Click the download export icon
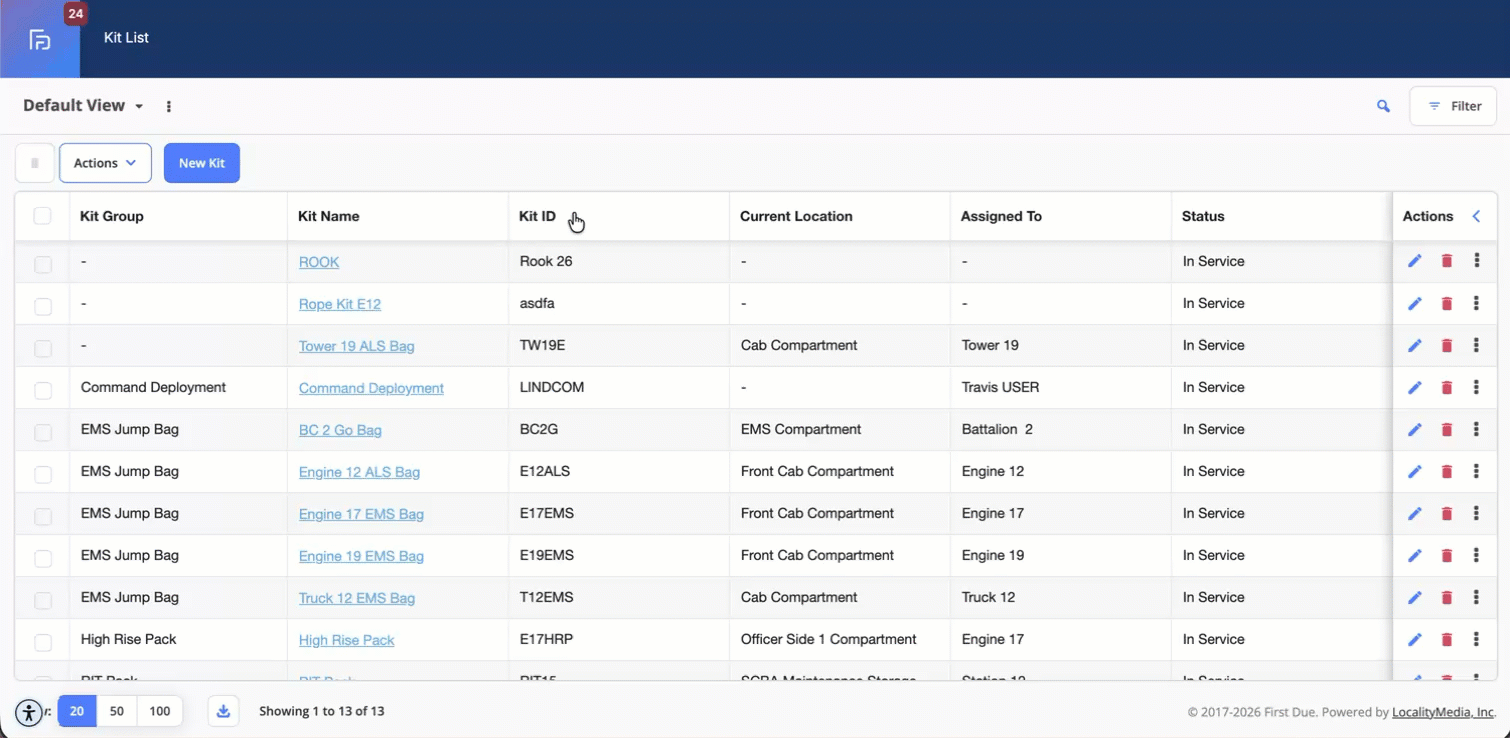 [x=223, y=711]
